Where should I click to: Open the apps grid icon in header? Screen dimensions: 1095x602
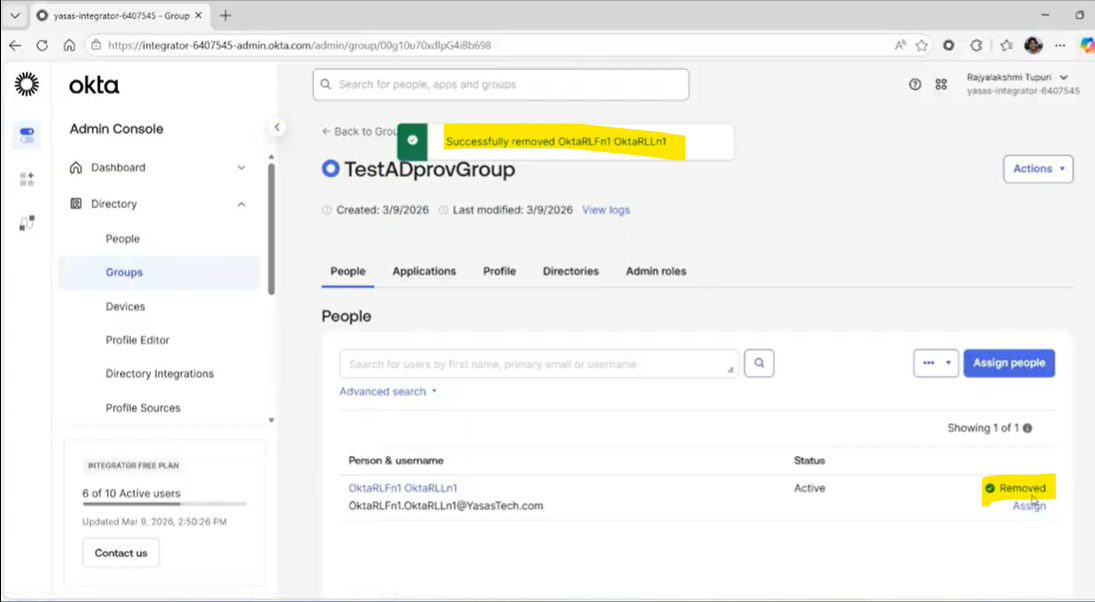(941, 85)
